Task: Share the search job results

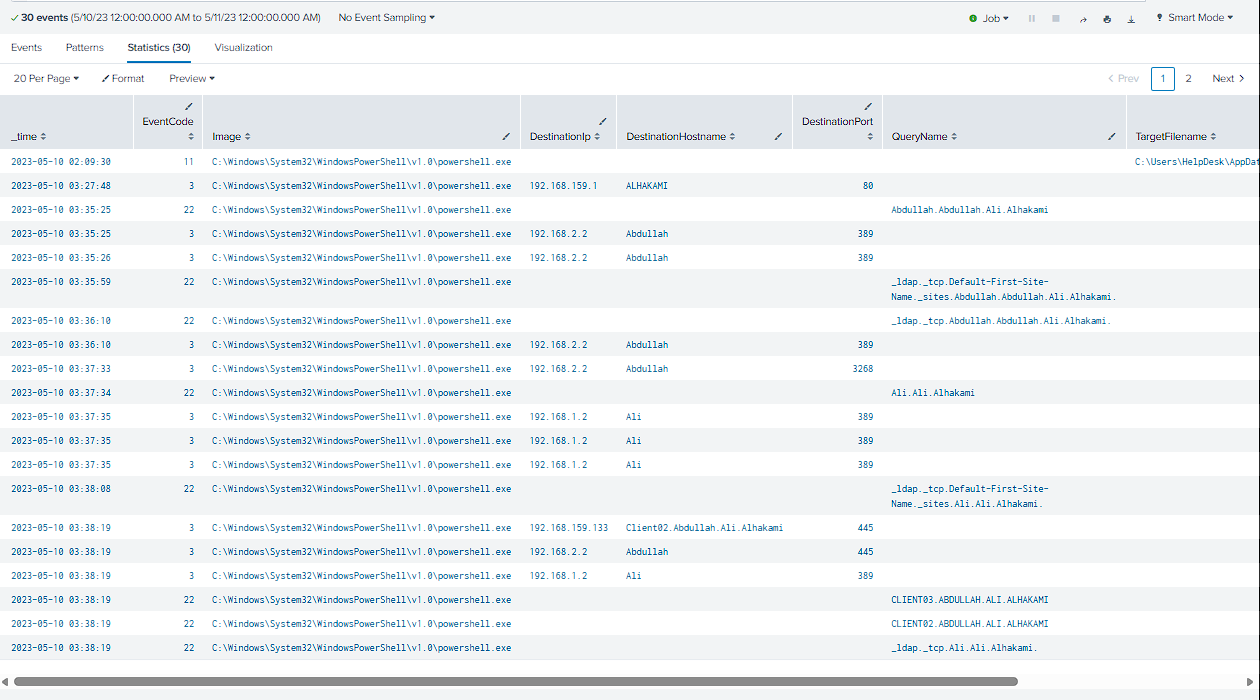Action: point(1083,18)
